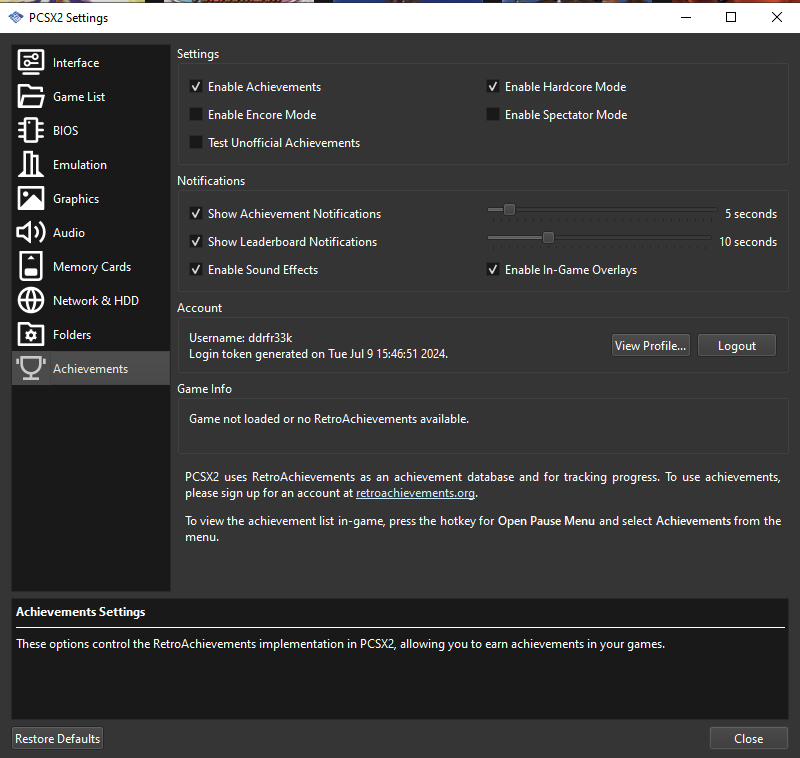The width and height of the screenshot is (800, 758).
Task: Click the Memory Cards icon
Action: tap(31, 266)
